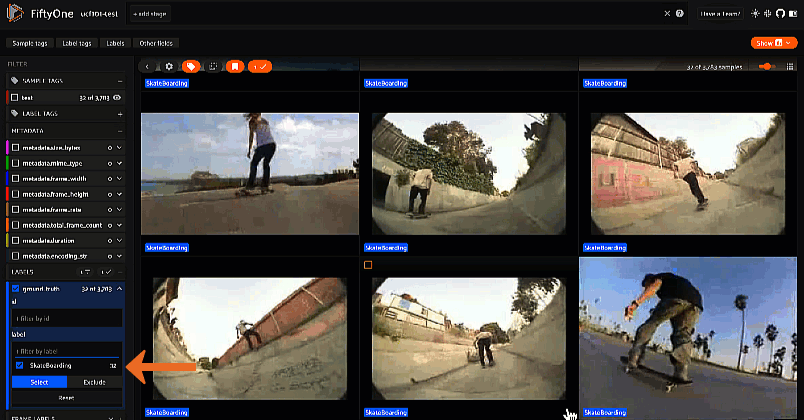
Task: Expand metadata.duration filter chevron
Action: pyautogui.click(x=119, y=241)
